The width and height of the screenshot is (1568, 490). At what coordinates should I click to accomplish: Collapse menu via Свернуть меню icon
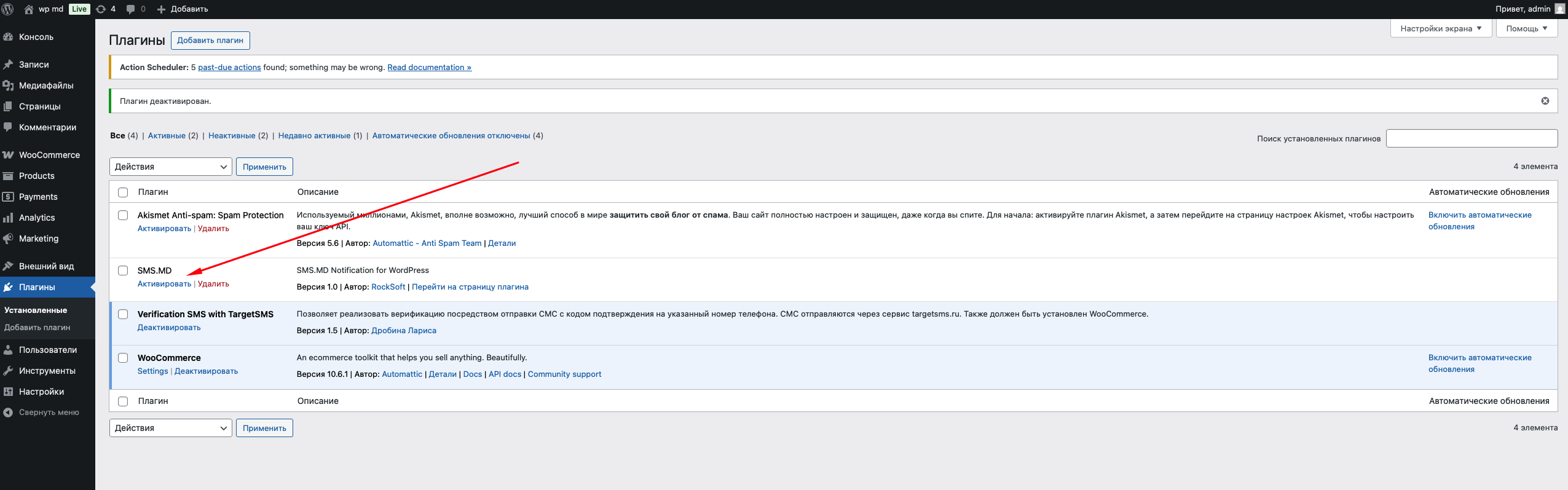(x=8, y=413)
